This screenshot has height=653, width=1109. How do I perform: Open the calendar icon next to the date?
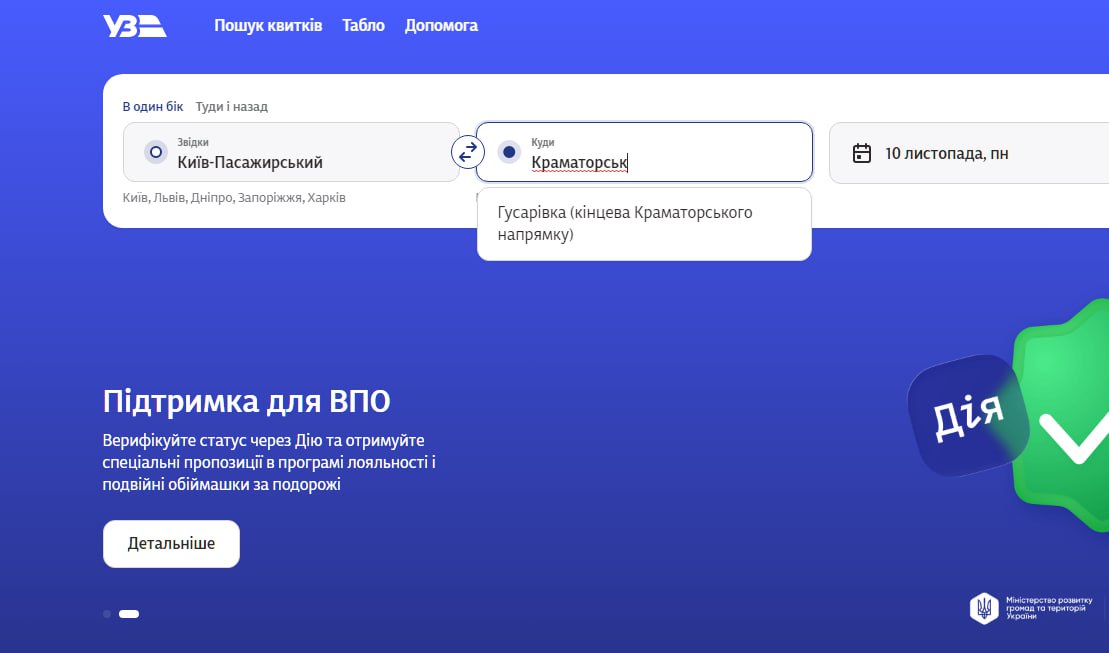861,153
